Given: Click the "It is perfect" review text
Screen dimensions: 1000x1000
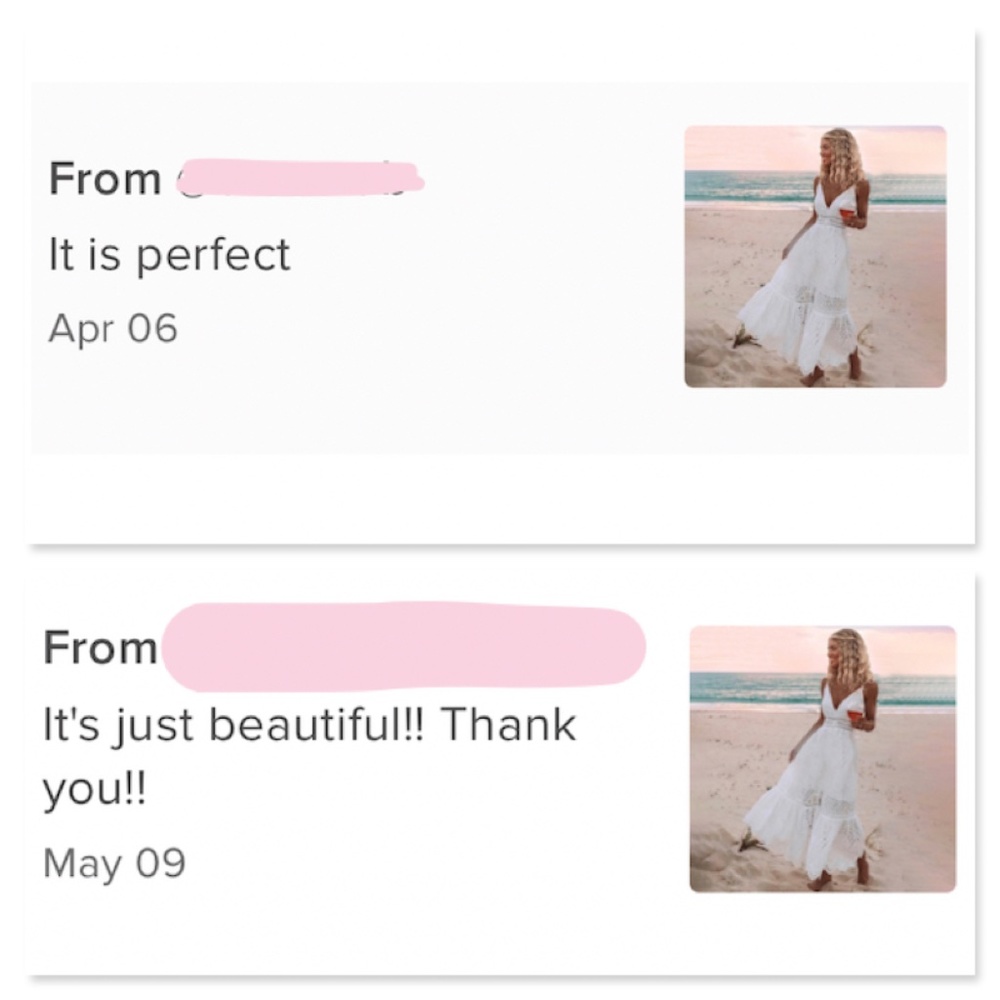Looking at the screenshot, I should [x=169, y=255].
